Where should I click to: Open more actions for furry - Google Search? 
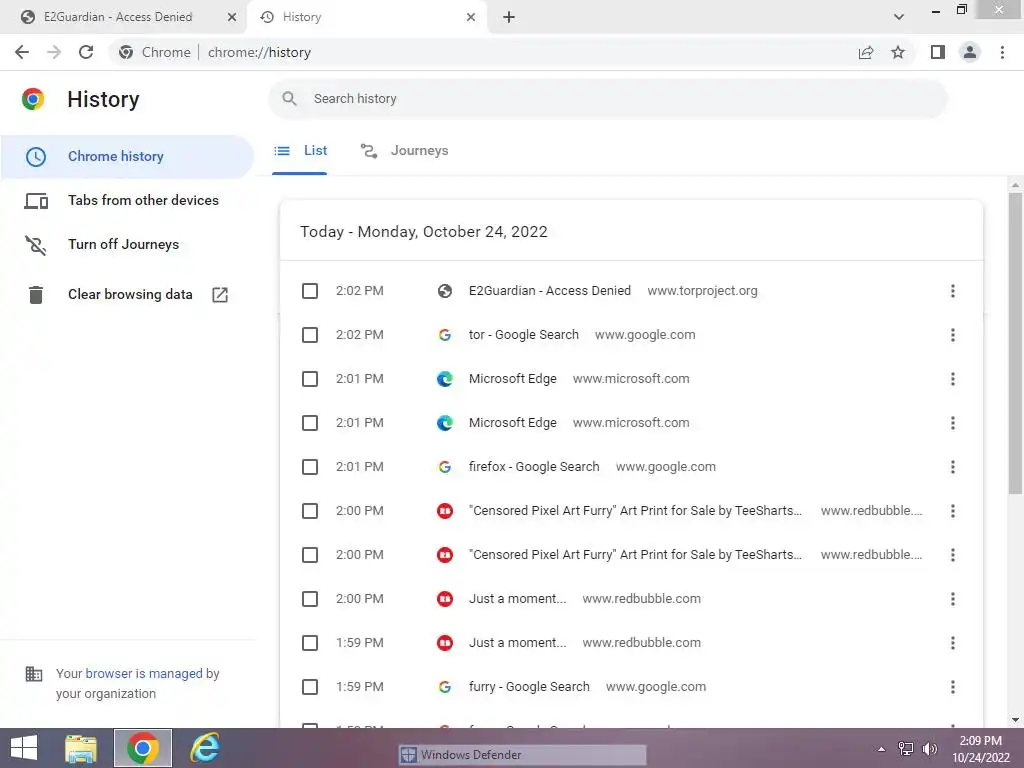[x=953, y=687]
